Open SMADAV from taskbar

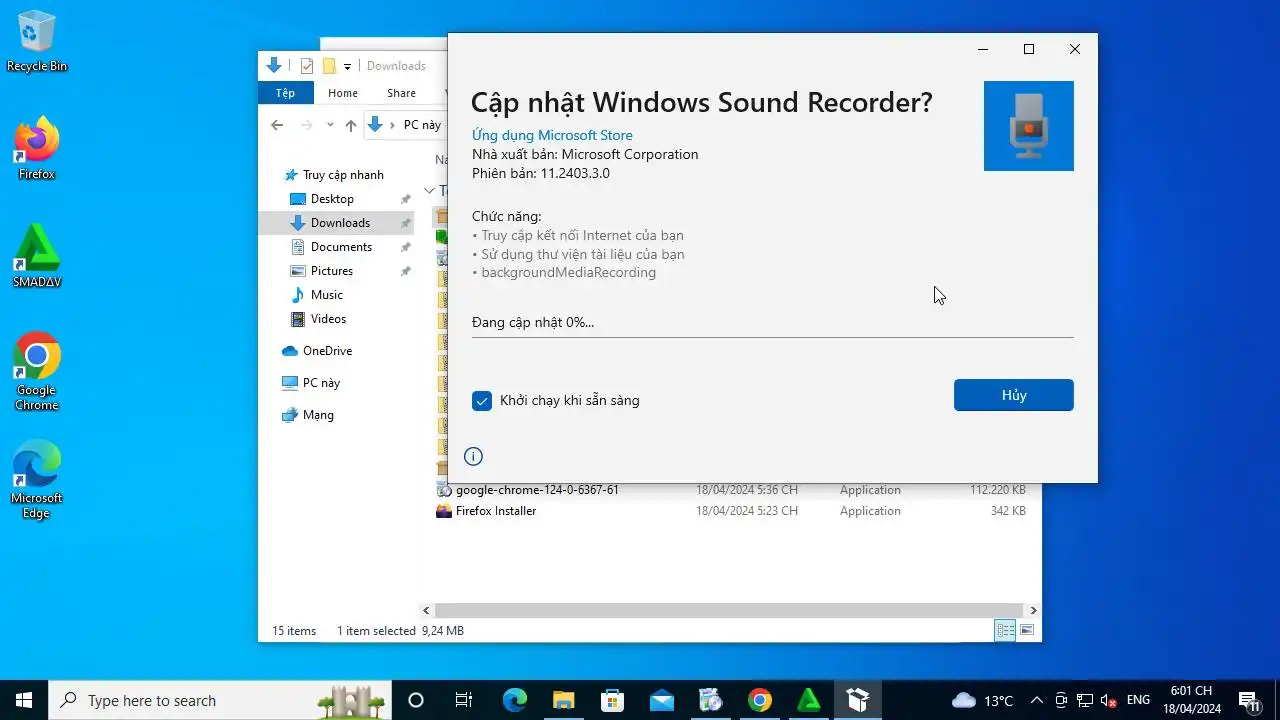[x=808, y=700]
